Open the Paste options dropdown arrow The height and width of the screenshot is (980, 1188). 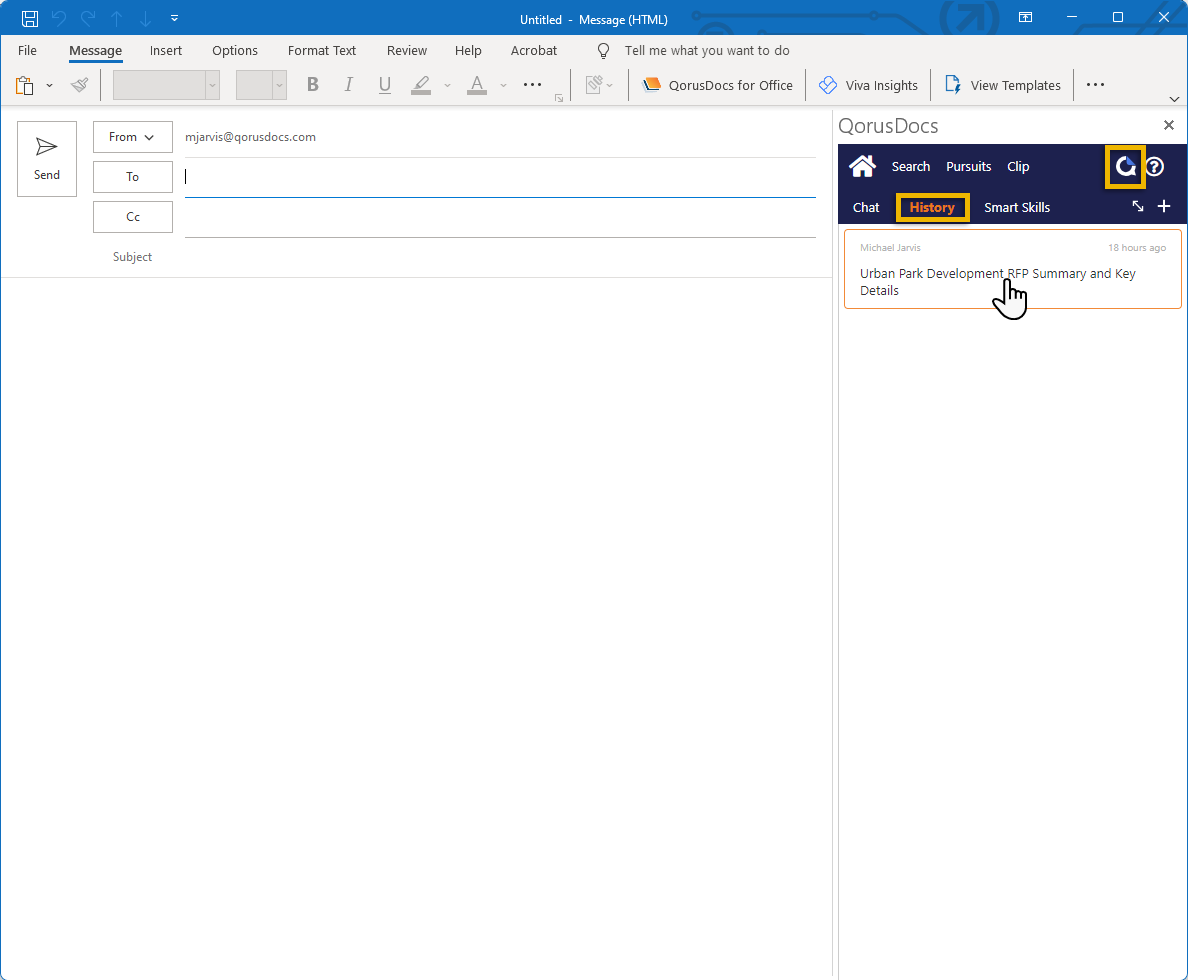[x=50, y=85]
